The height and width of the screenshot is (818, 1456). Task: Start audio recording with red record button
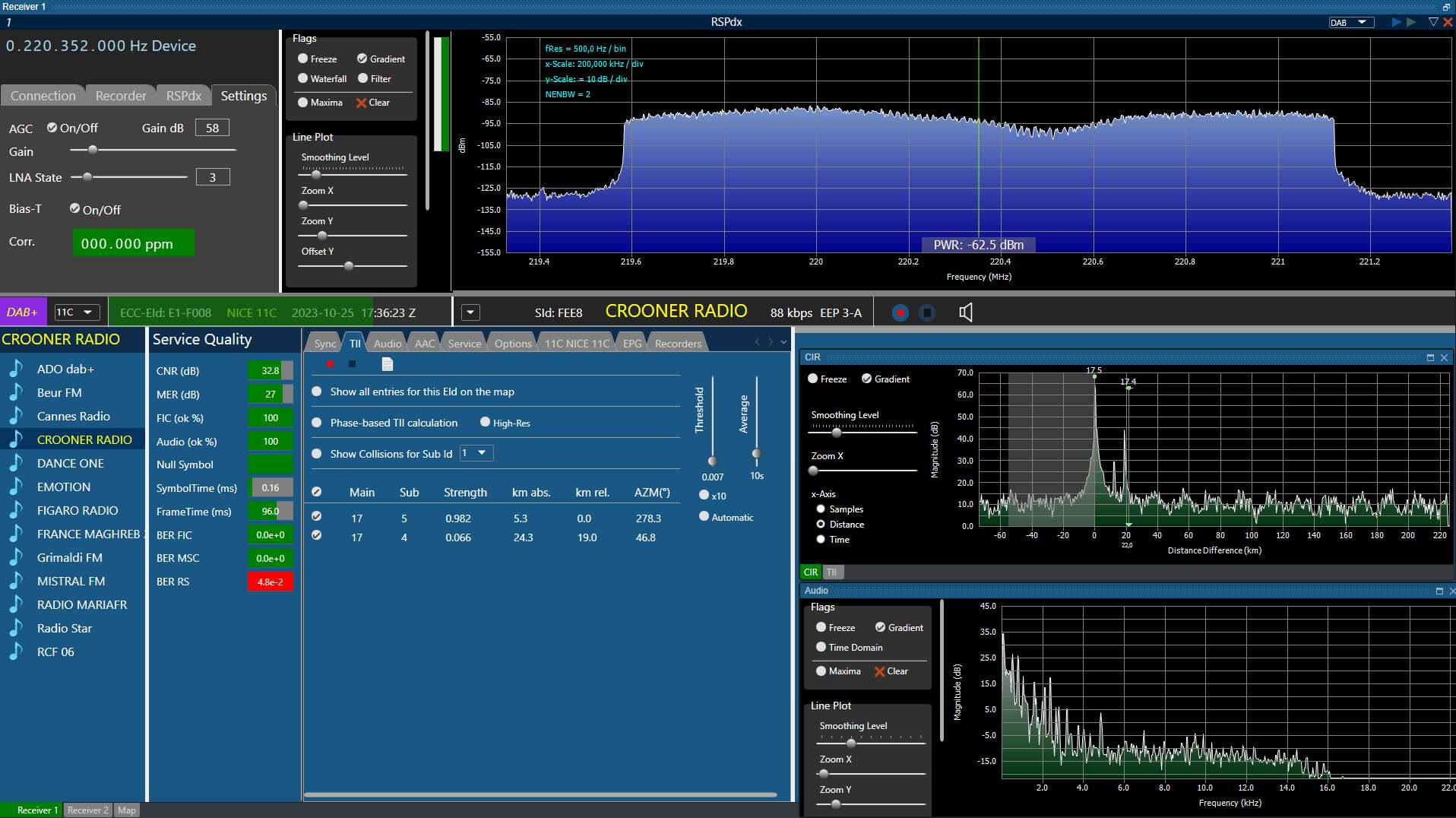[x=901, y=312]
